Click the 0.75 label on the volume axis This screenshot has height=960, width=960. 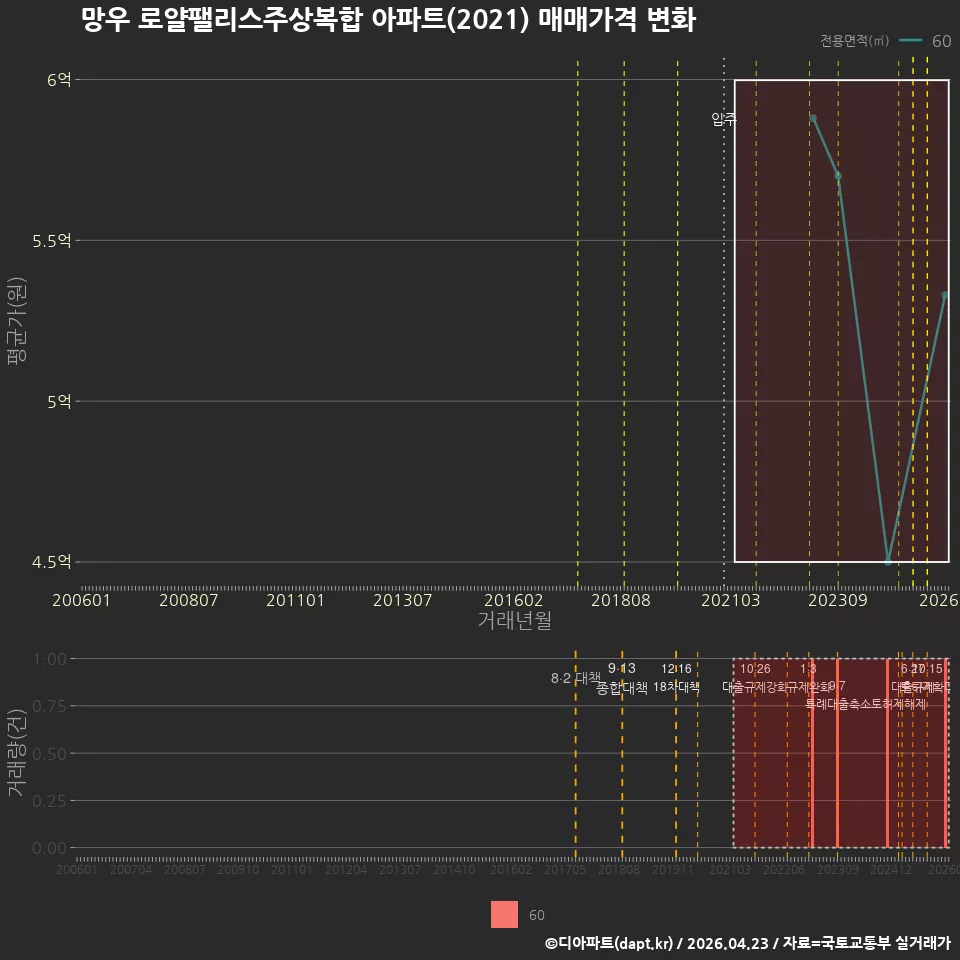(49, 707)
